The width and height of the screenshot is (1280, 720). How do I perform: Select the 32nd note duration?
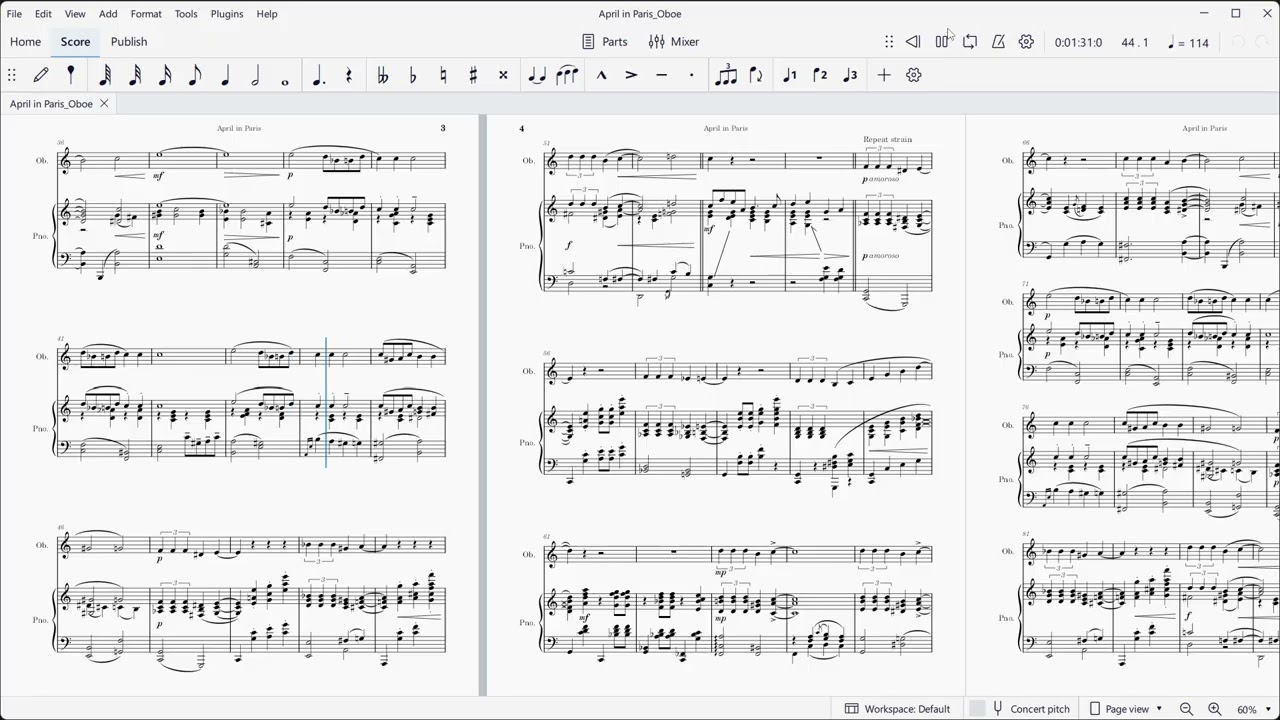click(135, 75)
